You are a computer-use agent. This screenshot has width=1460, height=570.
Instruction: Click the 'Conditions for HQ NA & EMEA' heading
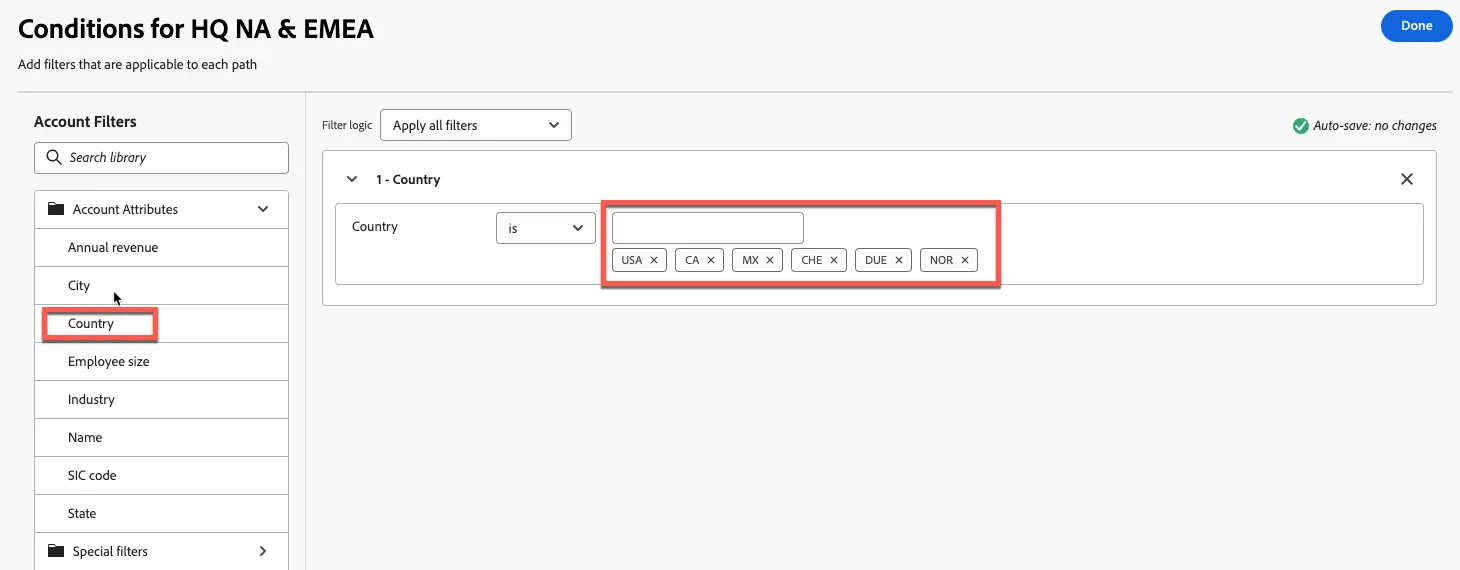pos(196,29)
